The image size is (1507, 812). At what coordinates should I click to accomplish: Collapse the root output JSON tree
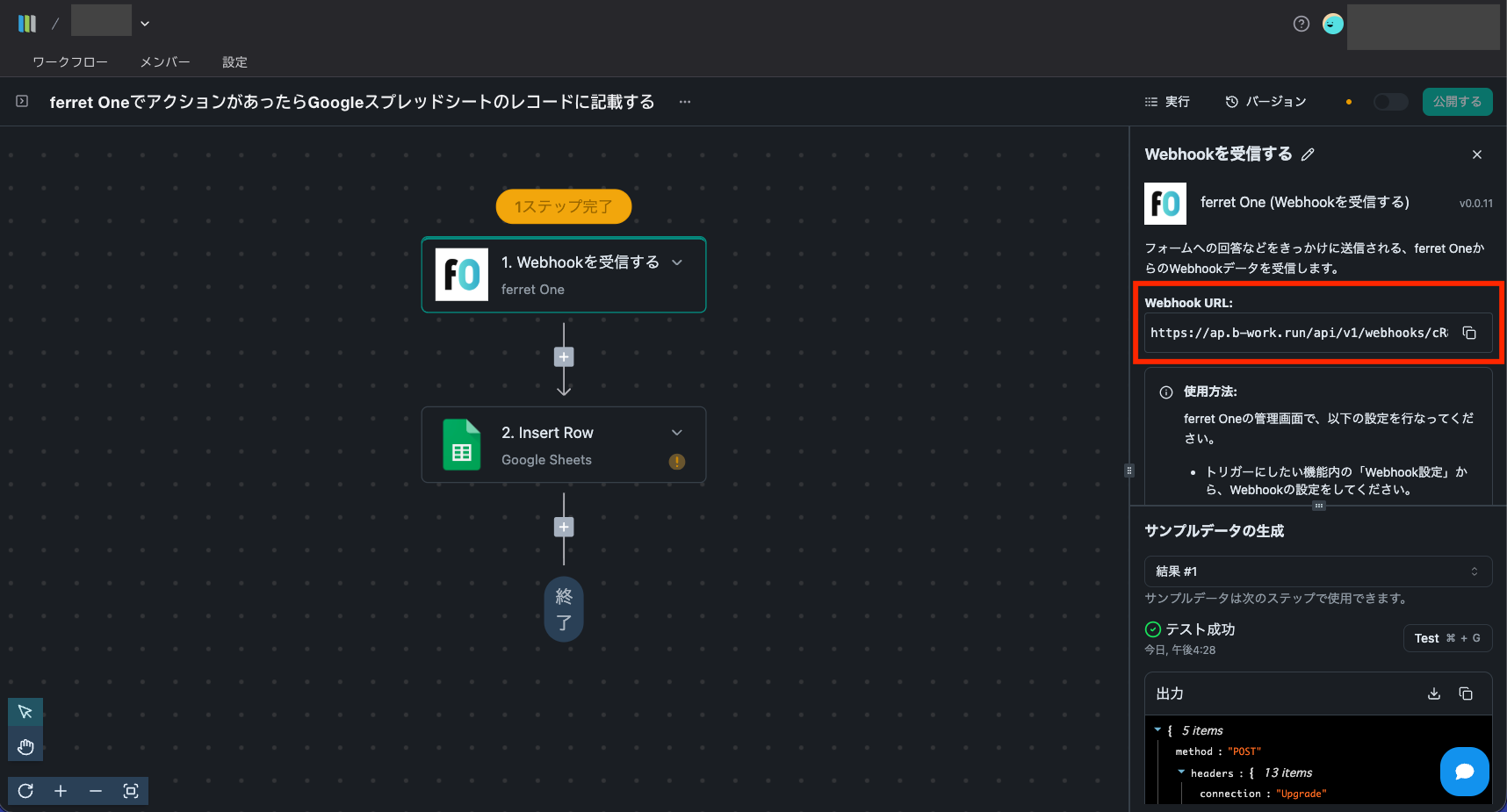pos(1157,729)
